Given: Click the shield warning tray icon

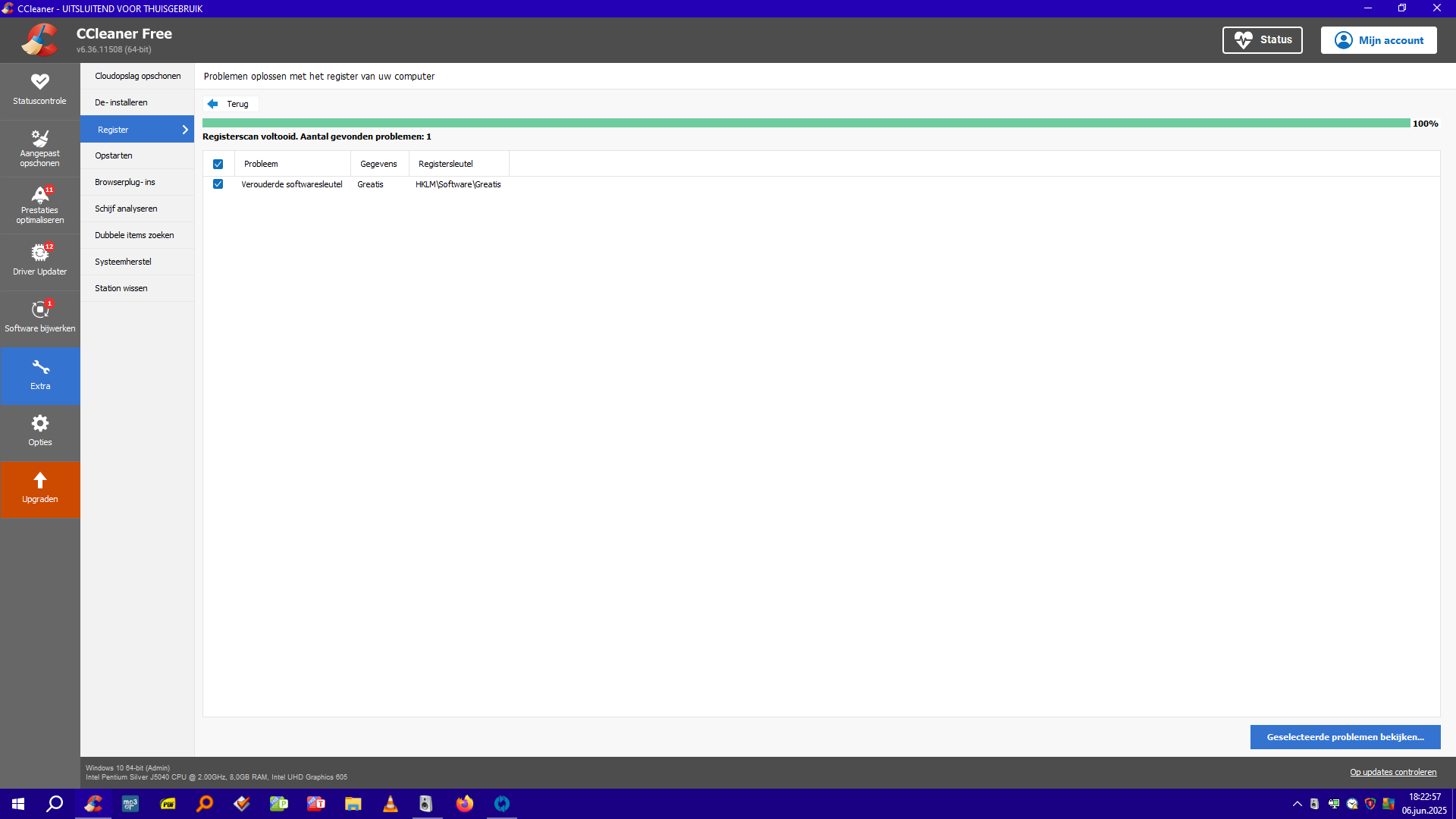Looking at the screenshot, I should [x=1370, y=804].
